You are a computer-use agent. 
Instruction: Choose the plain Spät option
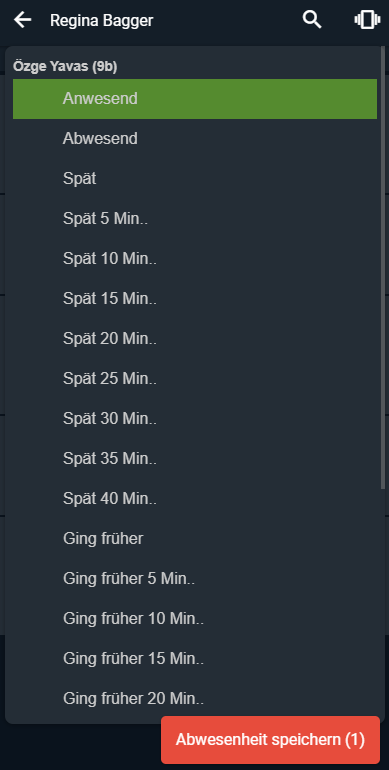tap(195, 179)
